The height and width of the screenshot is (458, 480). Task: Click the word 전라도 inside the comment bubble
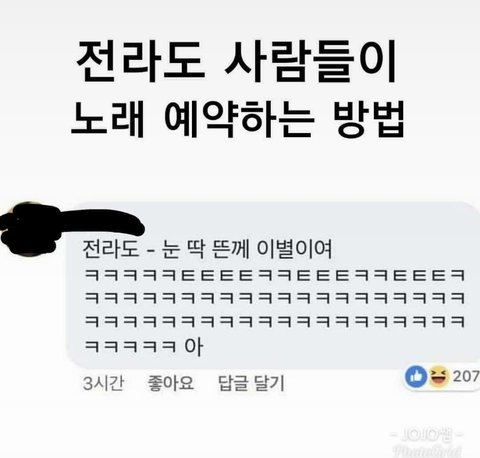(x=111, y=249)
